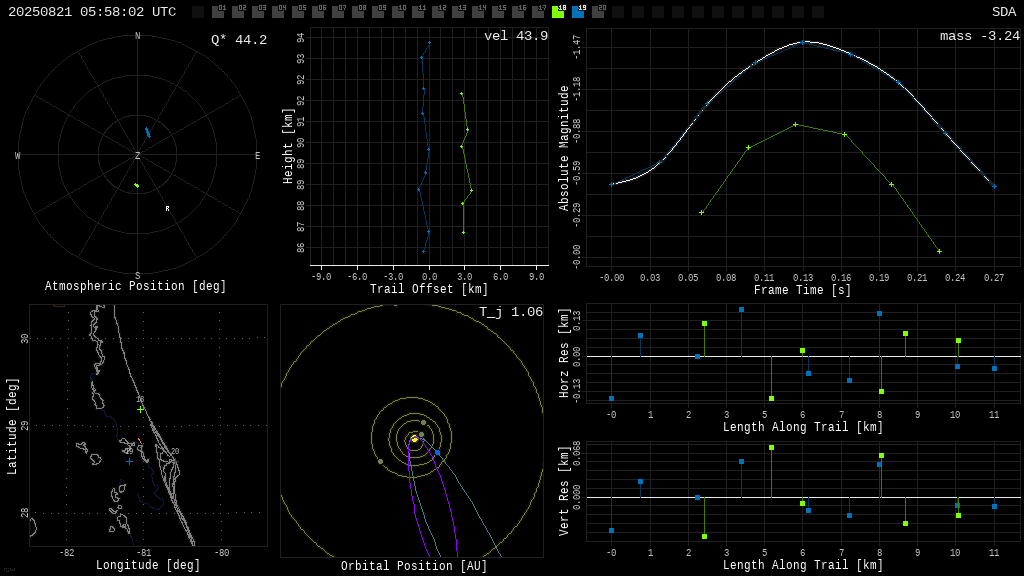The width and height of the screenshot is (1024, 576).
Task: Click the vel 43.9 readout
Action: 515,36
